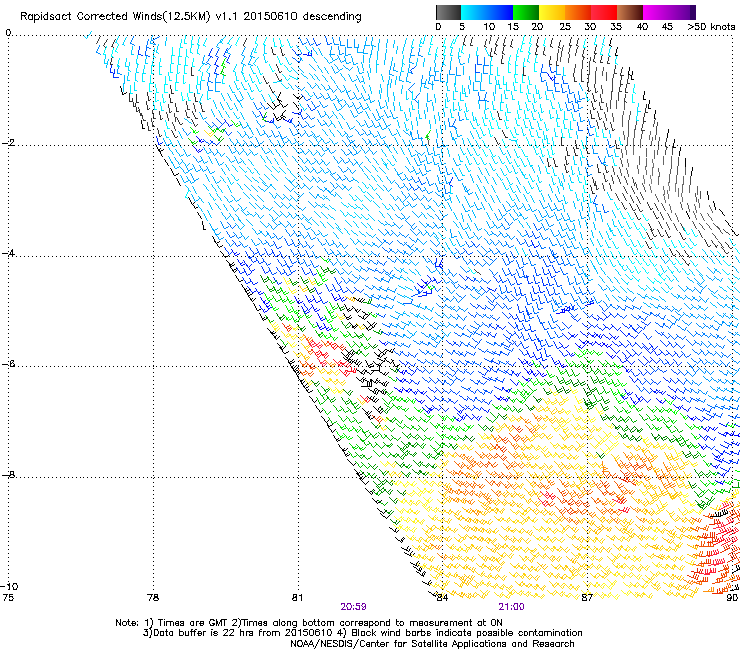
Task: Click the 'Times are GMT' note line
Action: [x=309, y=623]
